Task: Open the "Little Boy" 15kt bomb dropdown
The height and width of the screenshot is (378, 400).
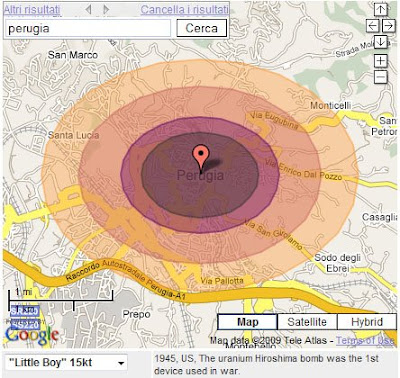Action: [x=66, y=363]
